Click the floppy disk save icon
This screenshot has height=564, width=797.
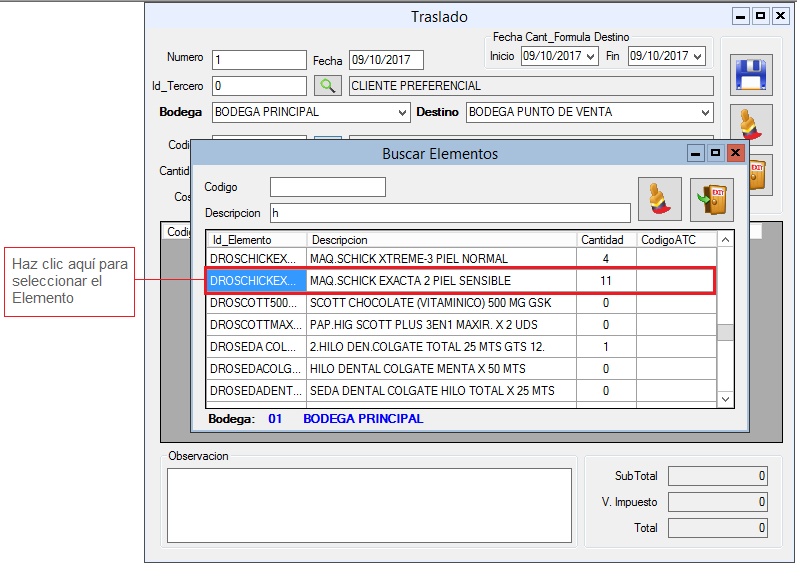[749, 77]
